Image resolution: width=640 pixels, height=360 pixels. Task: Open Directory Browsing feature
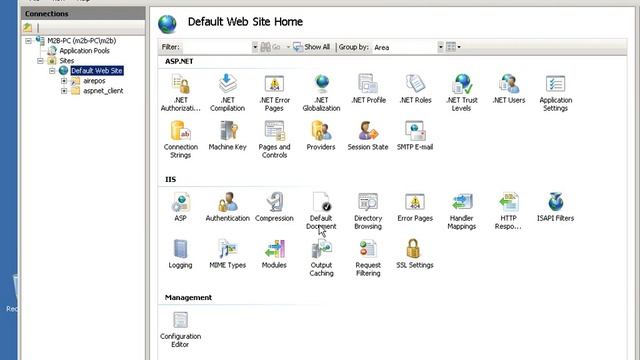368,211
